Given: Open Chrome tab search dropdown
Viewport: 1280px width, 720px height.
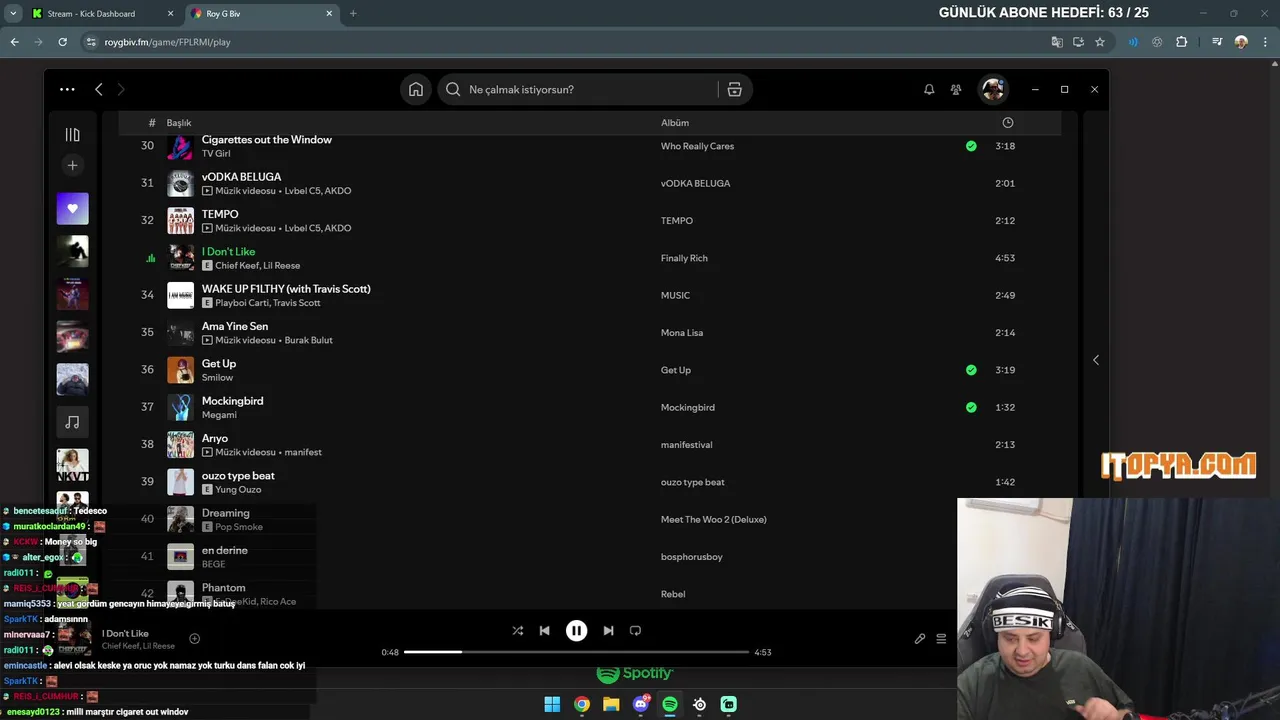Looking at the screenshot, I should pos(13,14).
